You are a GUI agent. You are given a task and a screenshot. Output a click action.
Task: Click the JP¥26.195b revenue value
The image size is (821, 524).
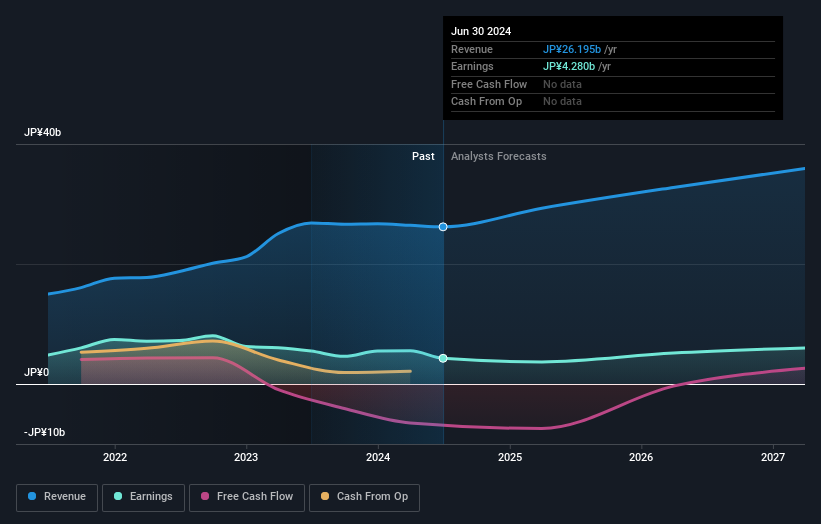pyautogui.click(x=572, y=49)
